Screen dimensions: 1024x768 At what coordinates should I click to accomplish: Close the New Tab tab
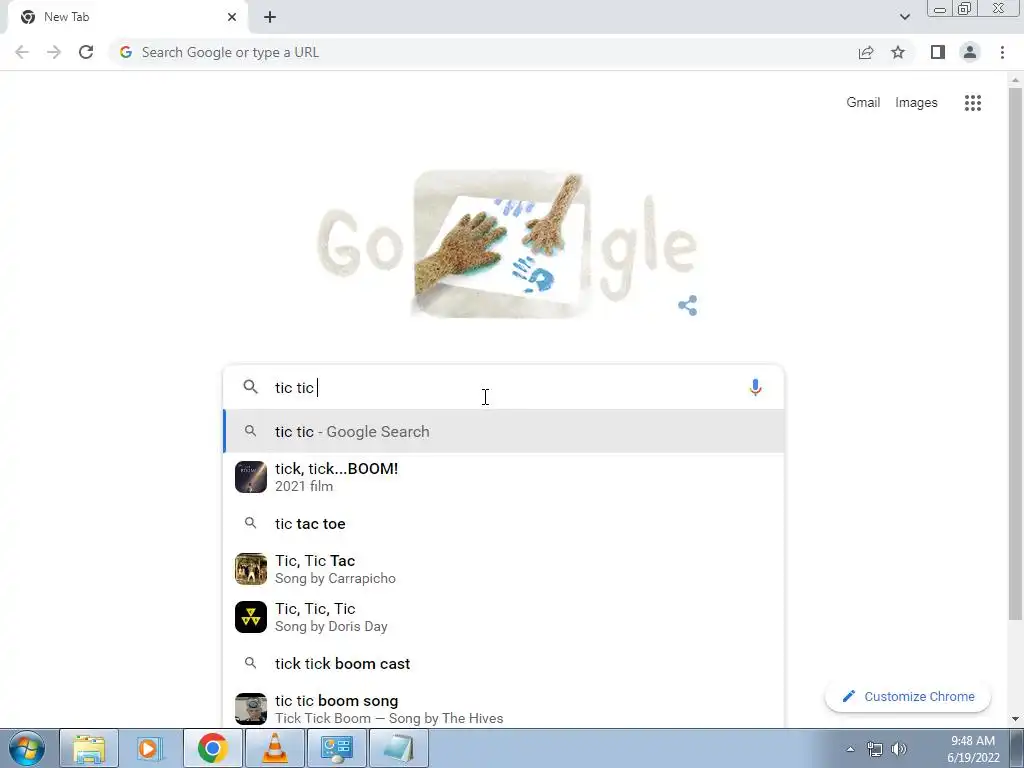pyautogui.click(x=232, y=17)
